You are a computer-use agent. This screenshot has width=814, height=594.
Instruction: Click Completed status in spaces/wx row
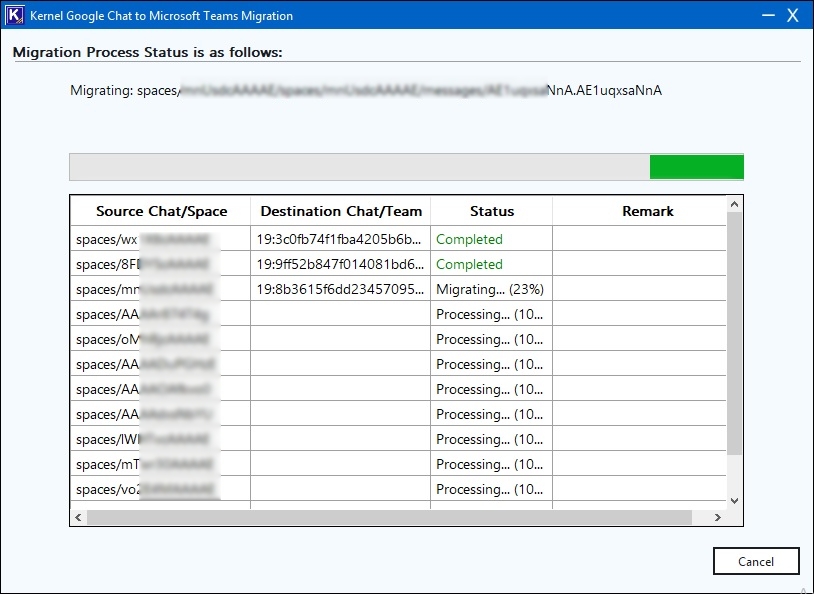(x=492, y=239)
